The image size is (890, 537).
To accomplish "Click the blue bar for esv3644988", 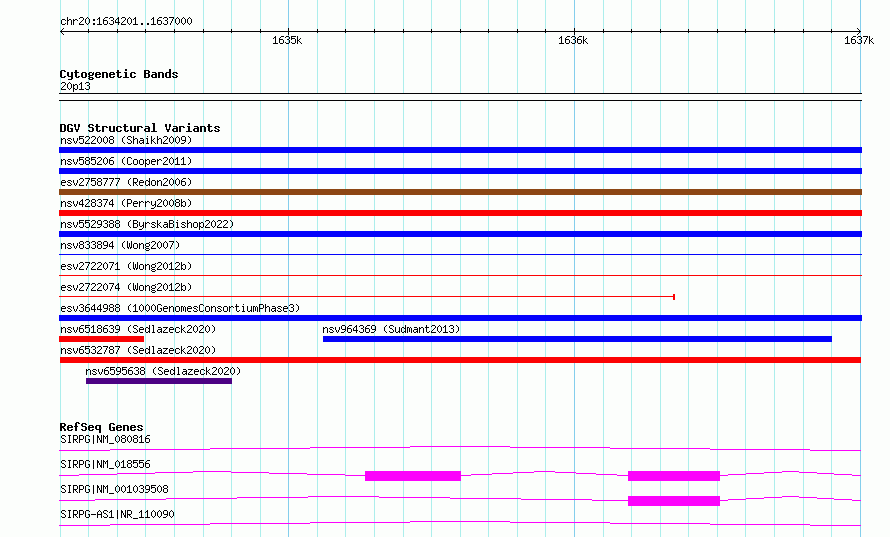I will coord(460,318).
